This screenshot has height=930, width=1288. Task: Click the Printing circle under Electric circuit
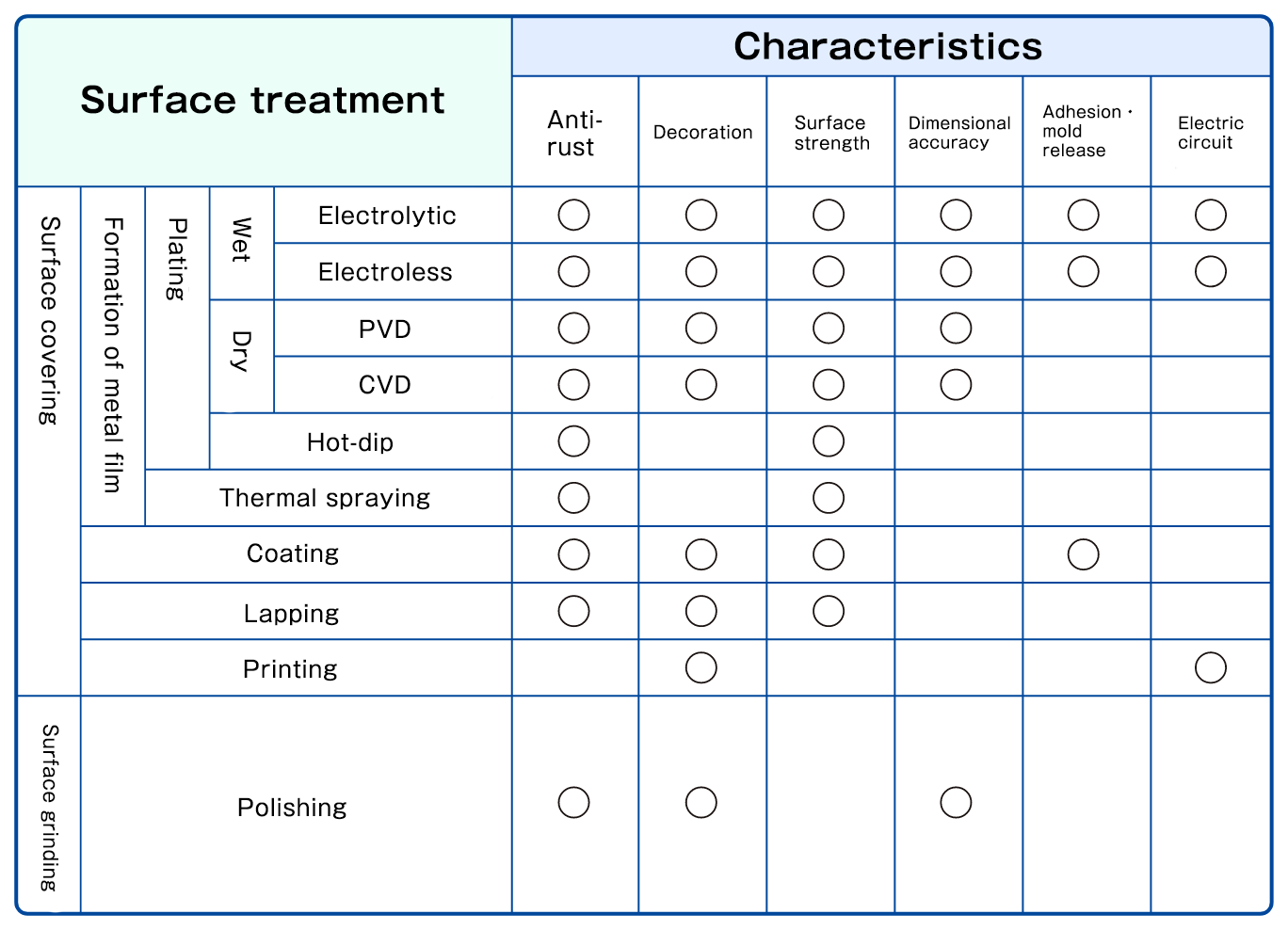[1210, 667]
